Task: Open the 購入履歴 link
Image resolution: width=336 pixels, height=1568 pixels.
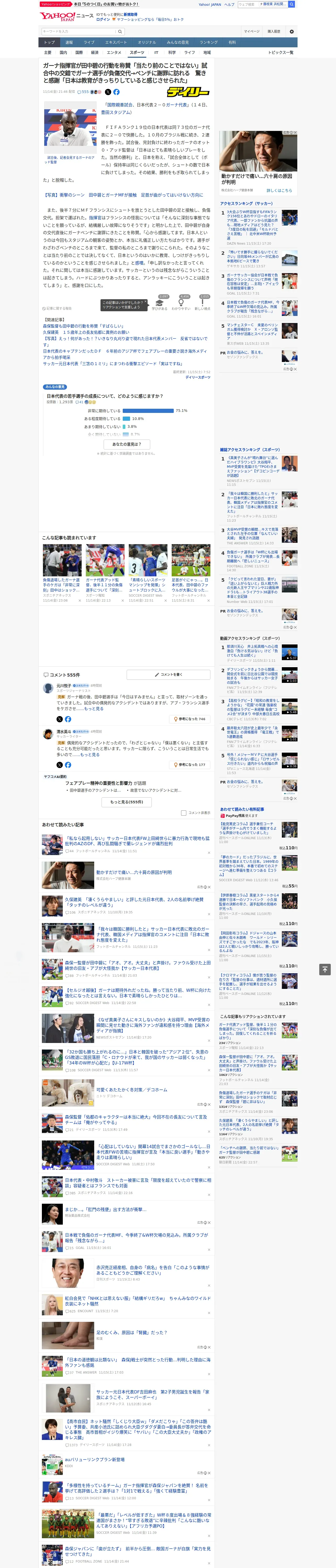Action: (274, 32)
